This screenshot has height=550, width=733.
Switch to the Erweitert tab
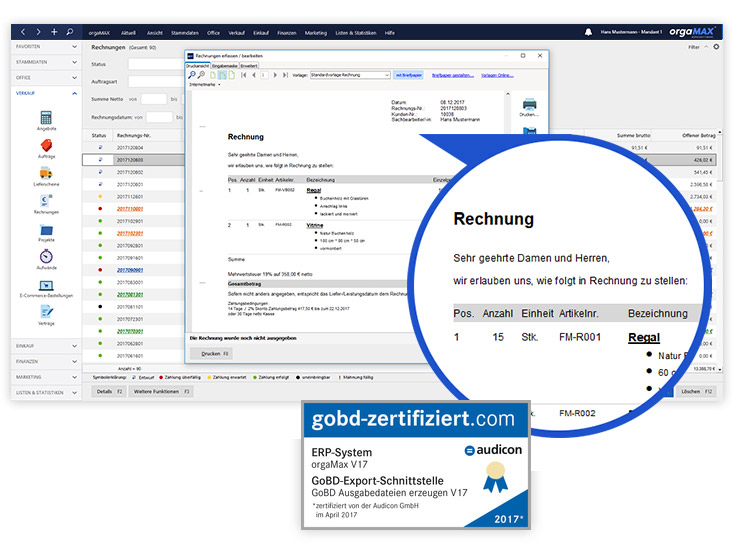click(249, 66)
